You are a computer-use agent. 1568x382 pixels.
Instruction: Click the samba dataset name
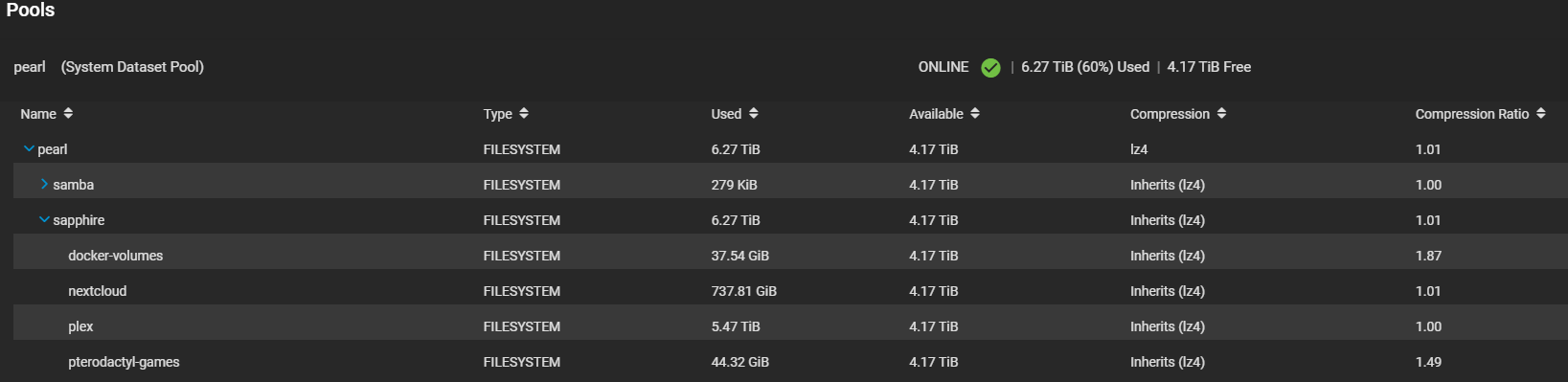click(x=74, y=185)
